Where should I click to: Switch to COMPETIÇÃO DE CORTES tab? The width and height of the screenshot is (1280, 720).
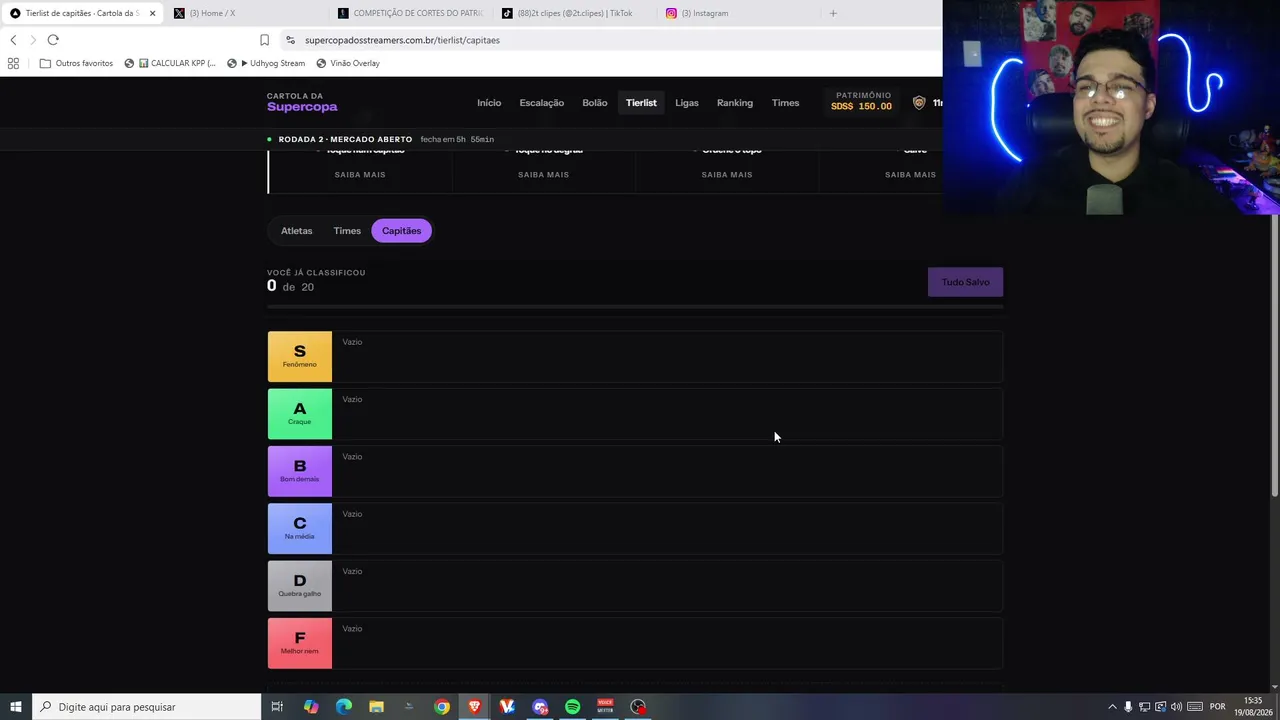[411, 13]
